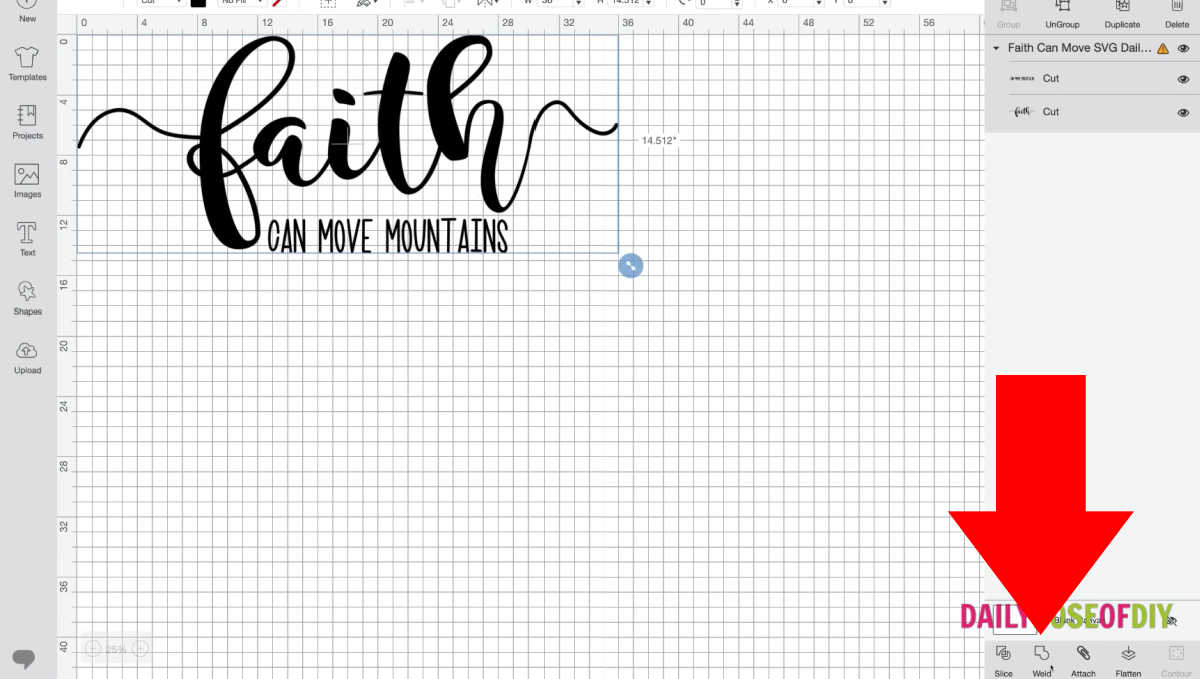Image resolution: width=1200 pixels, height=679 pixels.
Task: Attach the selected layers
Action: [x=1083, y=661]
